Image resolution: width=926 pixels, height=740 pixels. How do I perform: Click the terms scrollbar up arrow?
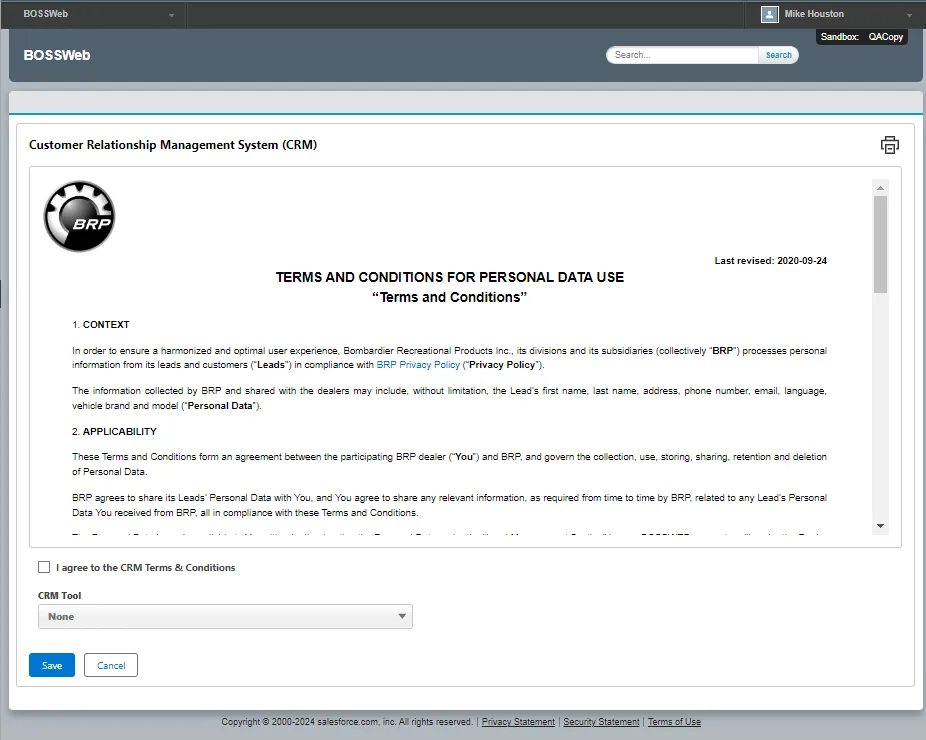(880, 188)
